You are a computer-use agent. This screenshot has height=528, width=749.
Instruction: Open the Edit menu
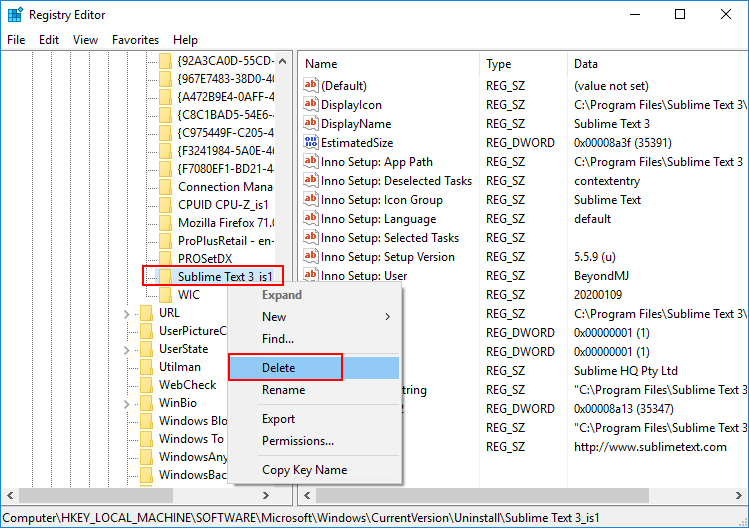(x=49, y=40)
